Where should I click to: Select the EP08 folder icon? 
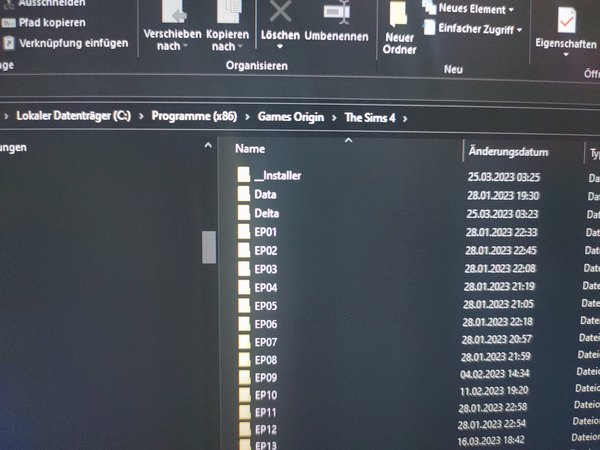coord(244,360)
